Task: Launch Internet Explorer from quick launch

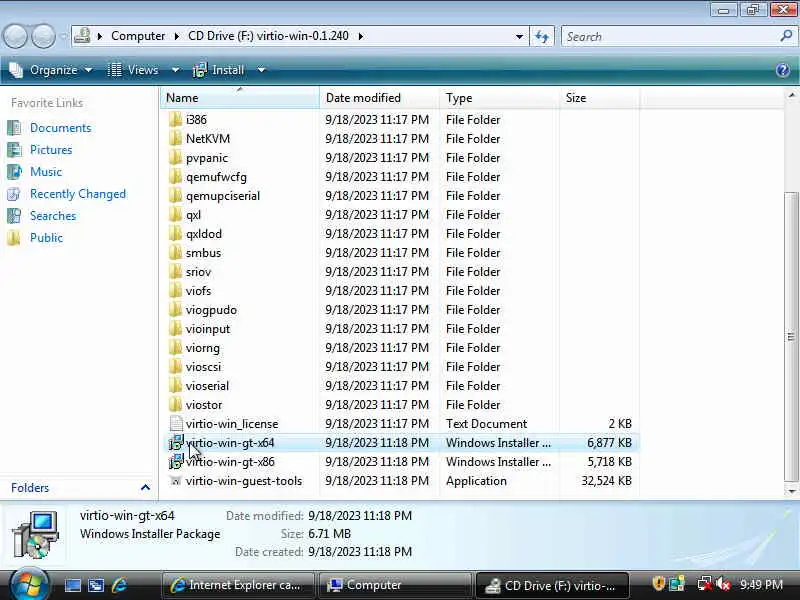Action: 119,585
